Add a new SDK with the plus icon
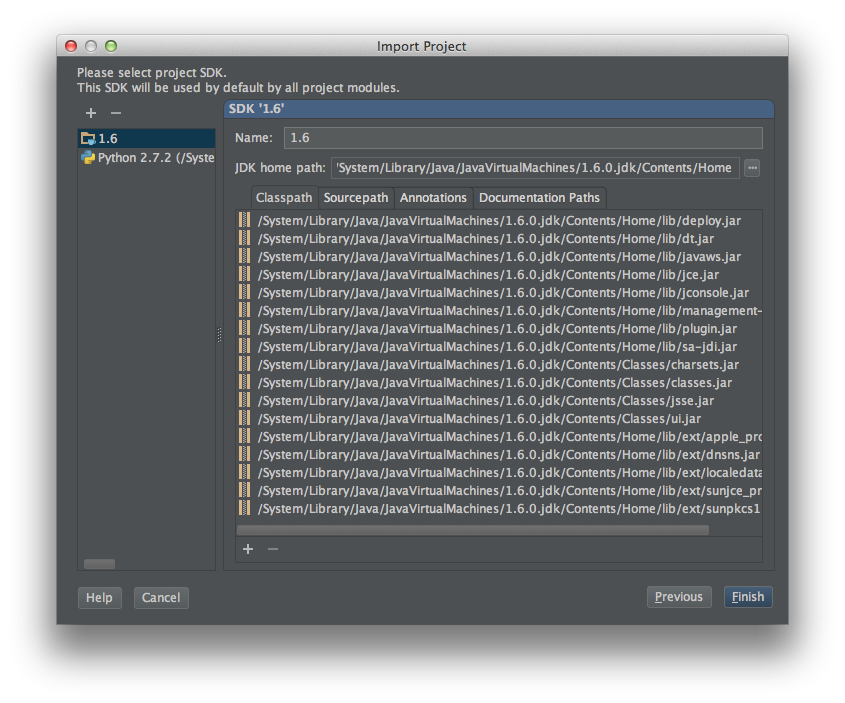Image resolution: width=845 pixels, height=703 pixels. click(90, 113)
